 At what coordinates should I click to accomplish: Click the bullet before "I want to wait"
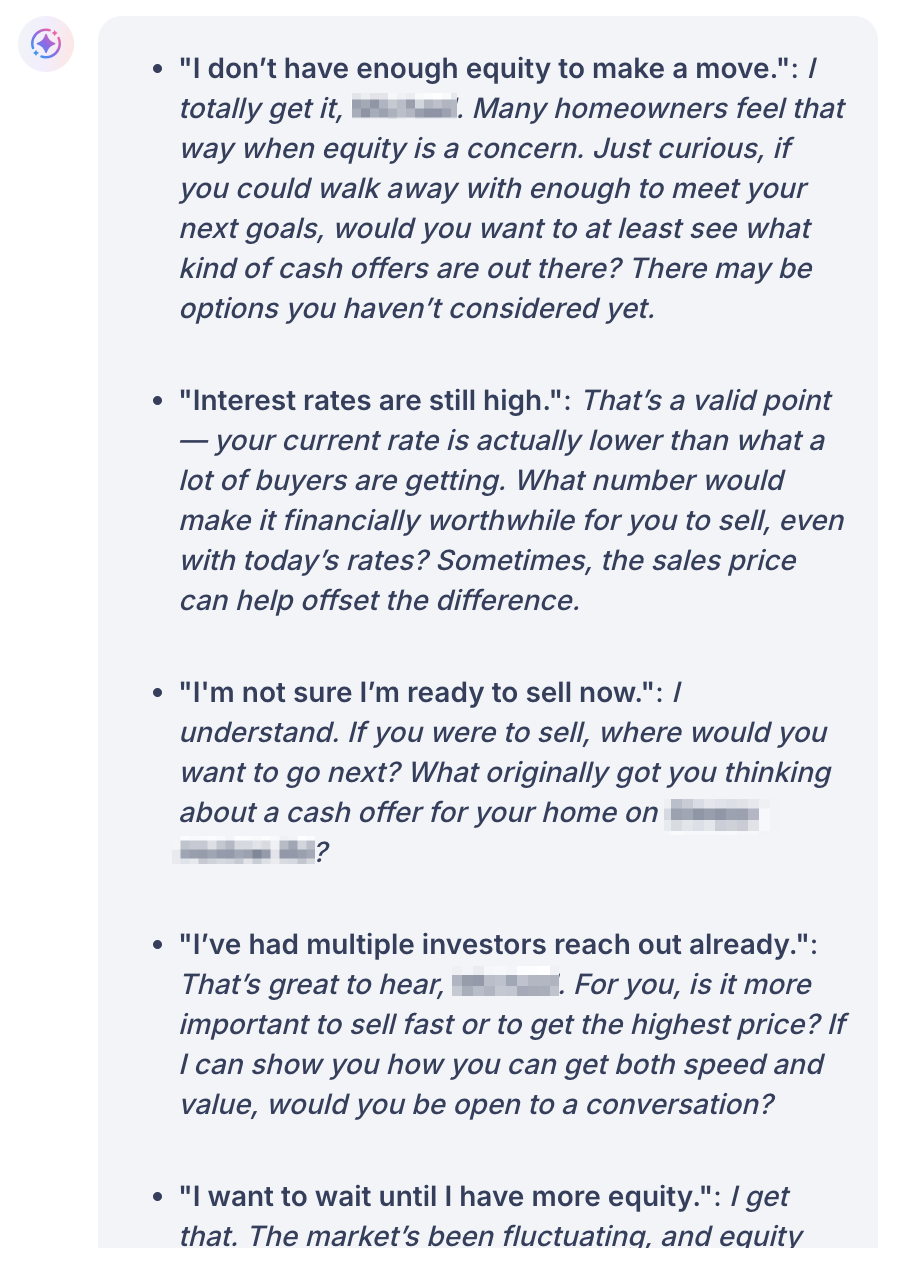tap(157, 1197)
